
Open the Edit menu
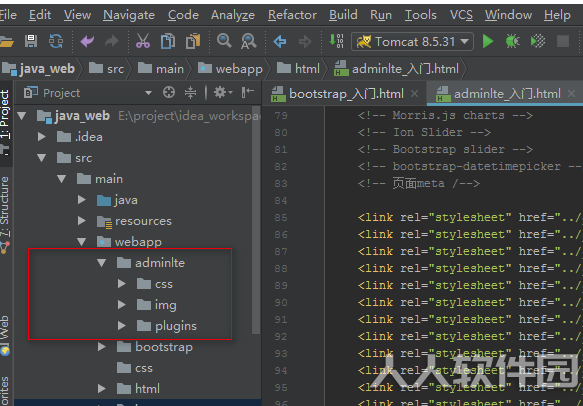tap(40, 15)
